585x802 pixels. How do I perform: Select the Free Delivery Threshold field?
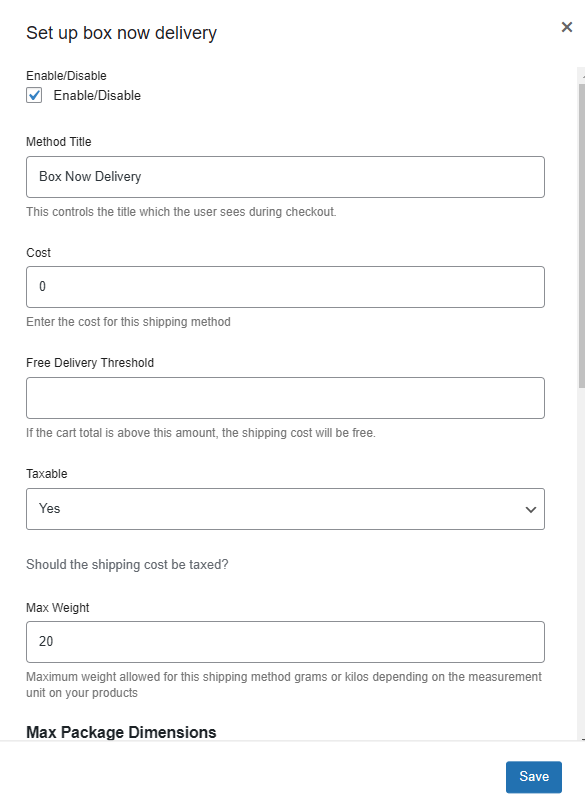coord(285,398)
